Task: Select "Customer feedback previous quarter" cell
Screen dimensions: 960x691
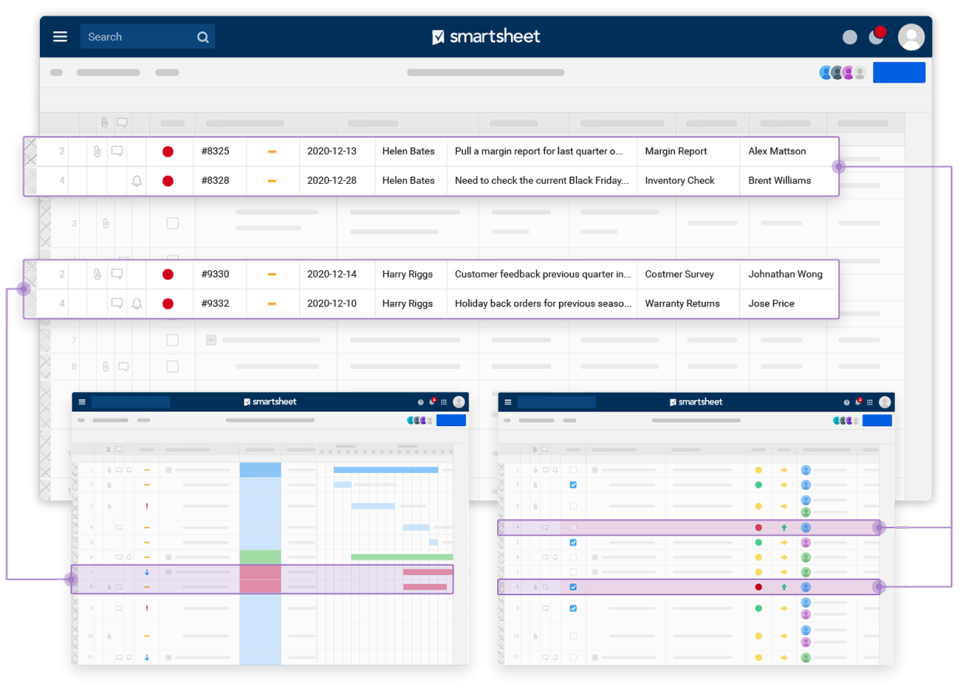Action: 542,274
